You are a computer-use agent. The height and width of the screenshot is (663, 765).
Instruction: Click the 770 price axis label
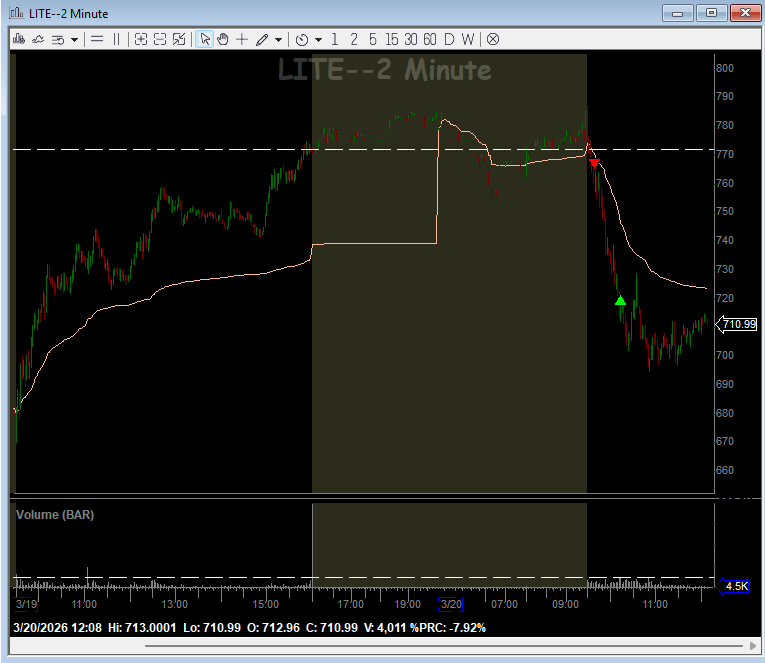(725, 154)
